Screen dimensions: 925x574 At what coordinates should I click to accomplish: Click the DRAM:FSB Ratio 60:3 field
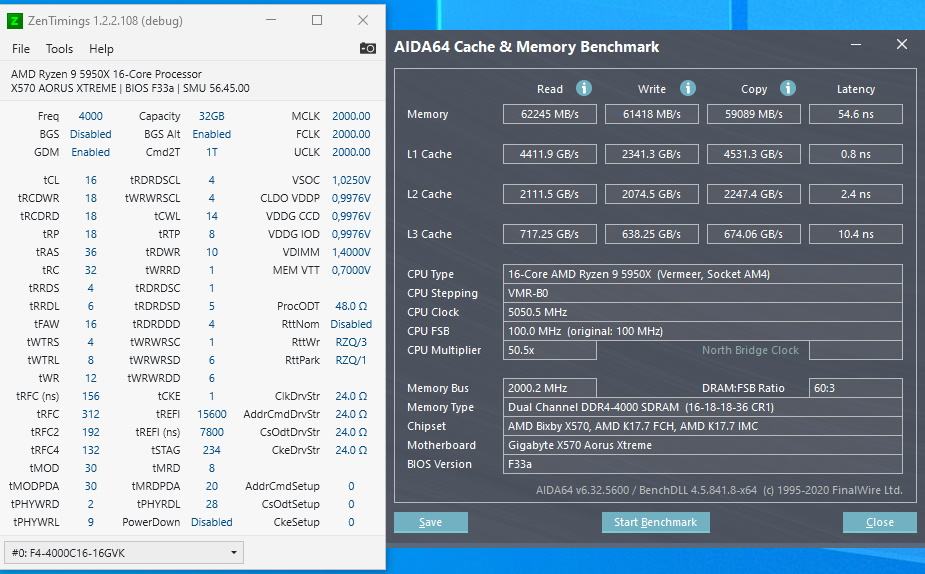[856, 388]
